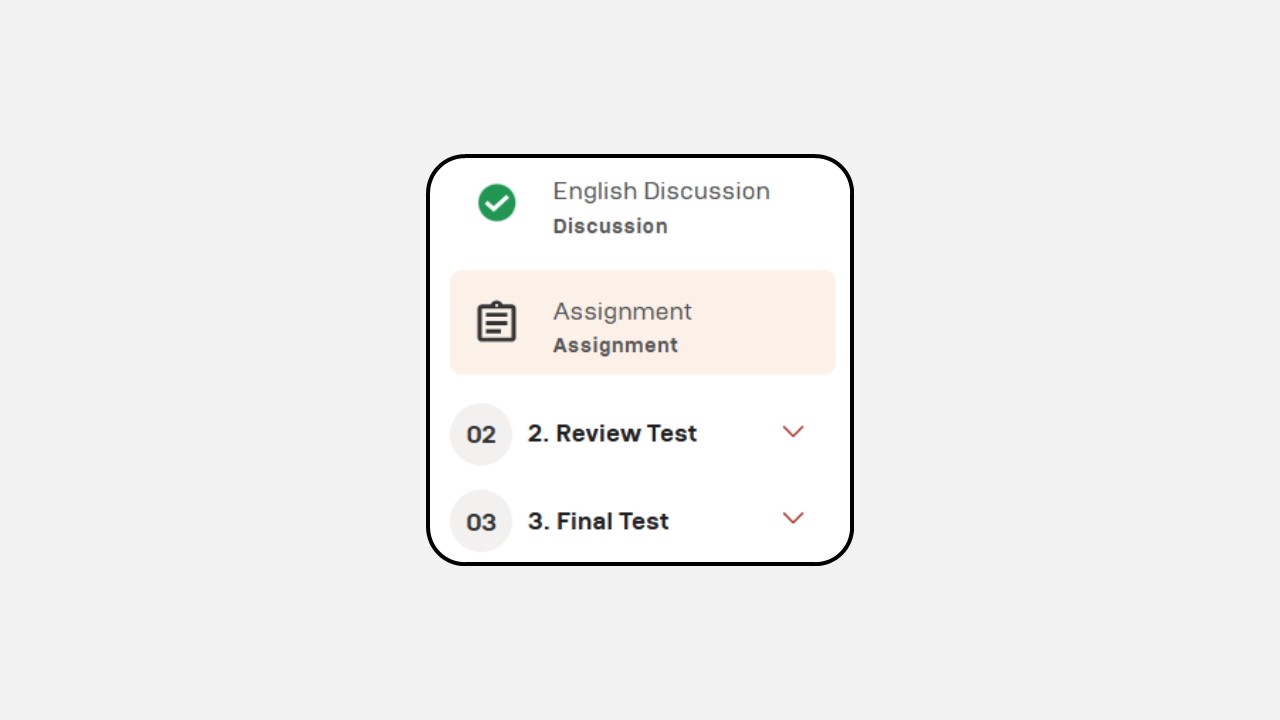Expand the Review Test section chevron
The width and height of the screenshot is (1280, 720).
(x=793, y=432)
